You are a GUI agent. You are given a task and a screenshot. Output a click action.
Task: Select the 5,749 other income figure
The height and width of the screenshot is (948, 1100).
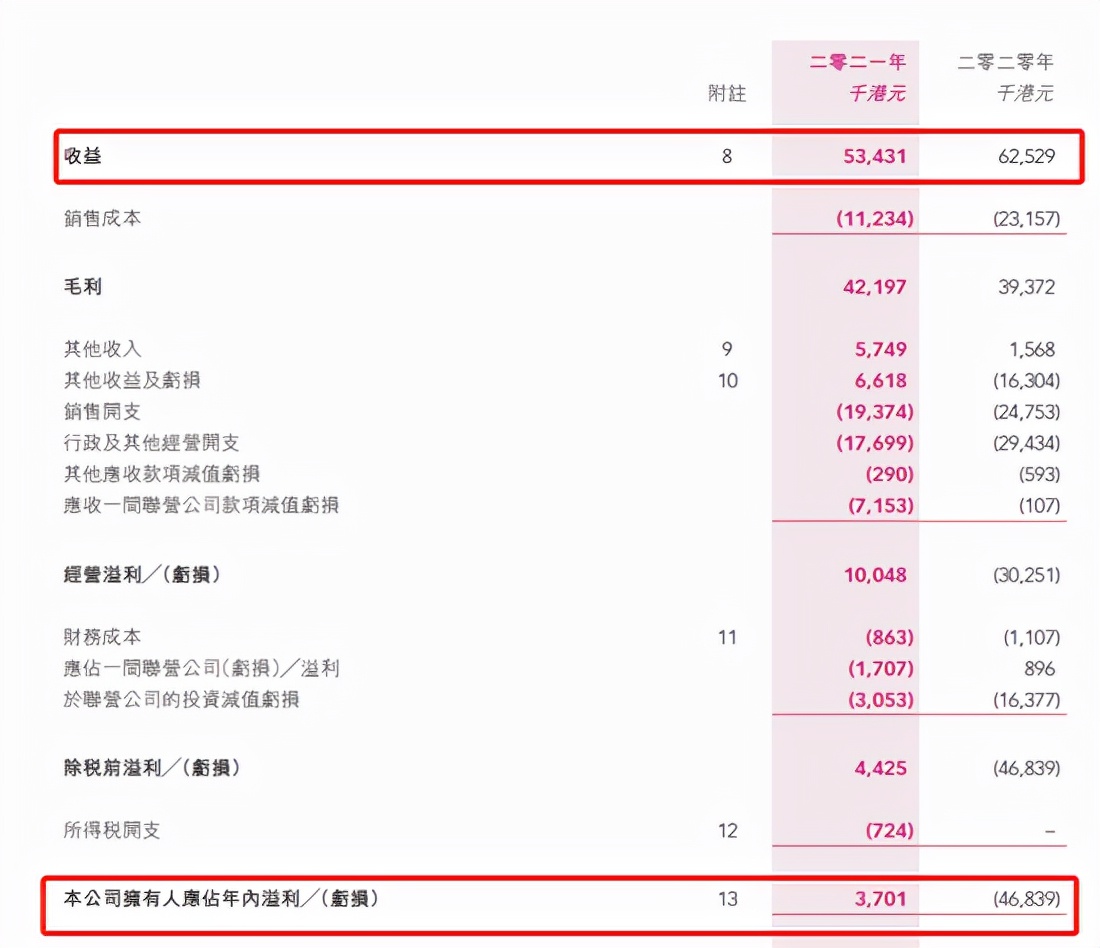[x=880, y=350]
